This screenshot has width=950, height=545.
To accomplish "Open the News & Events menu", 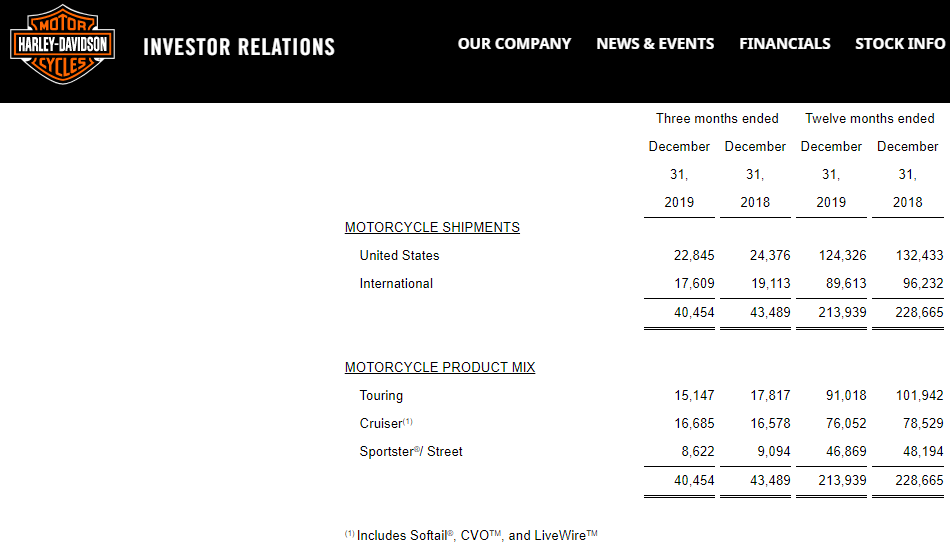I will (x=655, y=44).
